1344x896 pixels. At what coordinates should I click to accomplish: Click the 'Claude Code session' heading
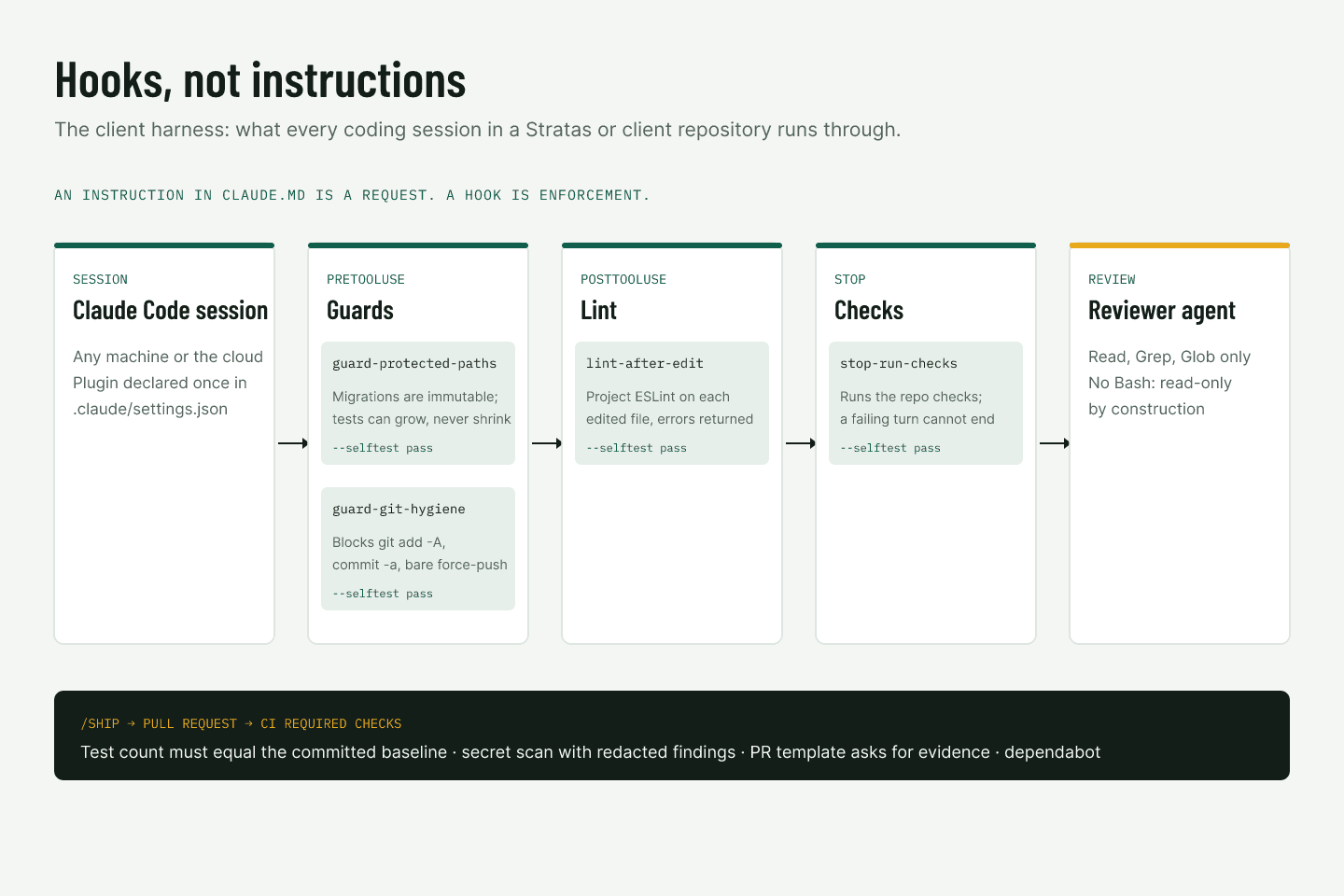point(170,310)
